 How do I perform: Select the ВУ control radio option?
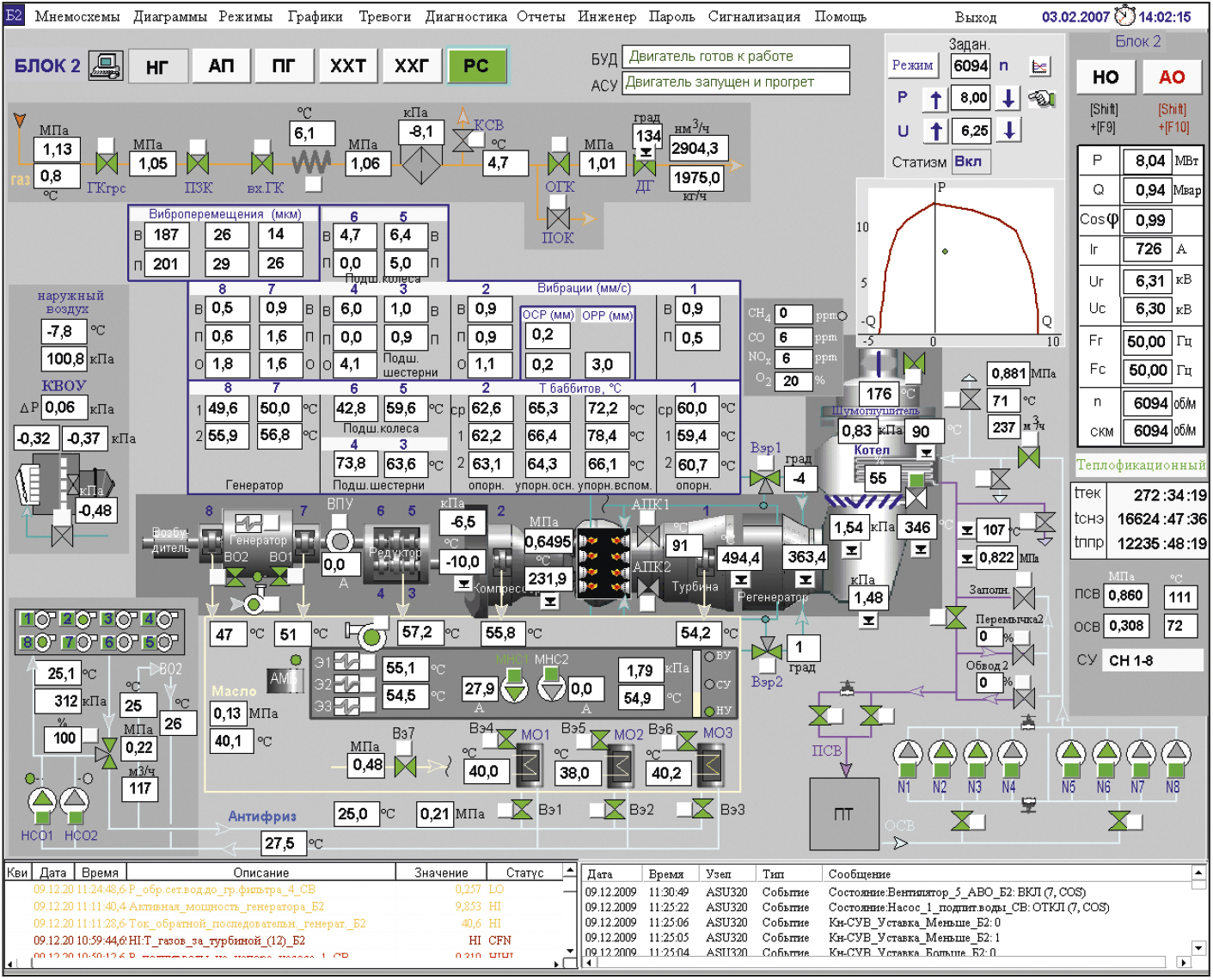[710, 656]
